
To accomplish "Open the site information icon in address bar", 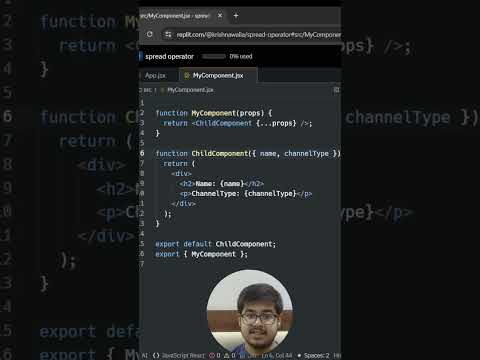I will (168, 34).
